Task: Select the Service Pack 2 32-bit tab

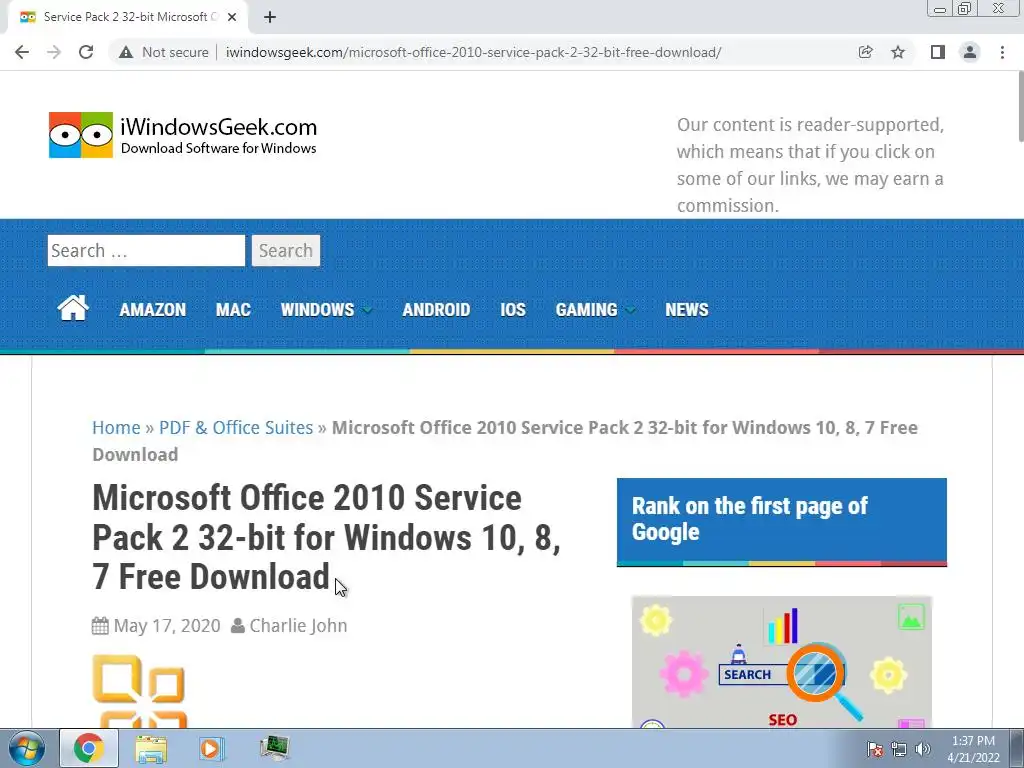Action: [128, 17]
